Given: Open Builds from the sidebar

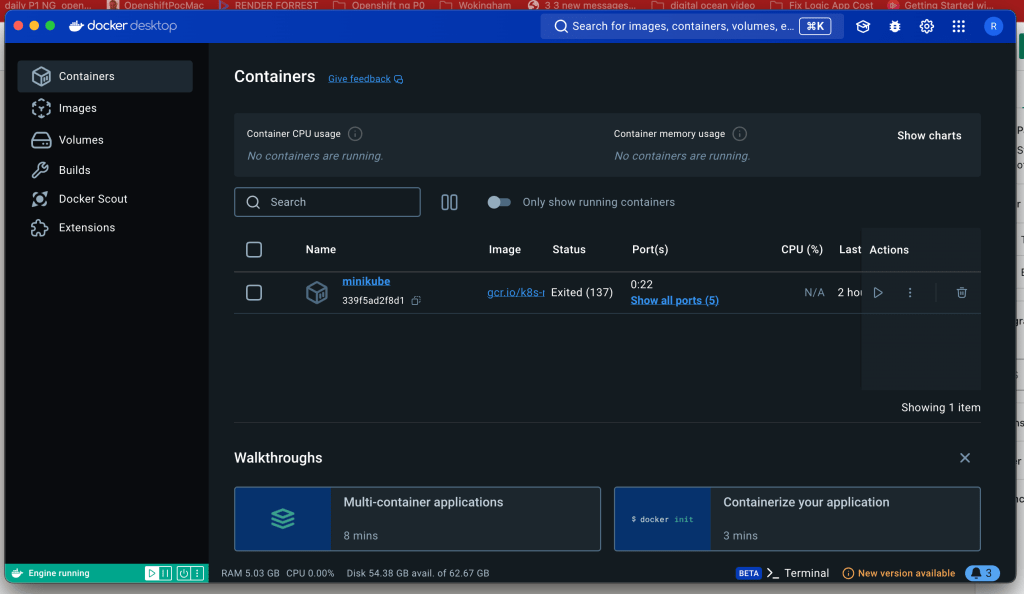Looking at the screenshot, I should pos(105,170).
